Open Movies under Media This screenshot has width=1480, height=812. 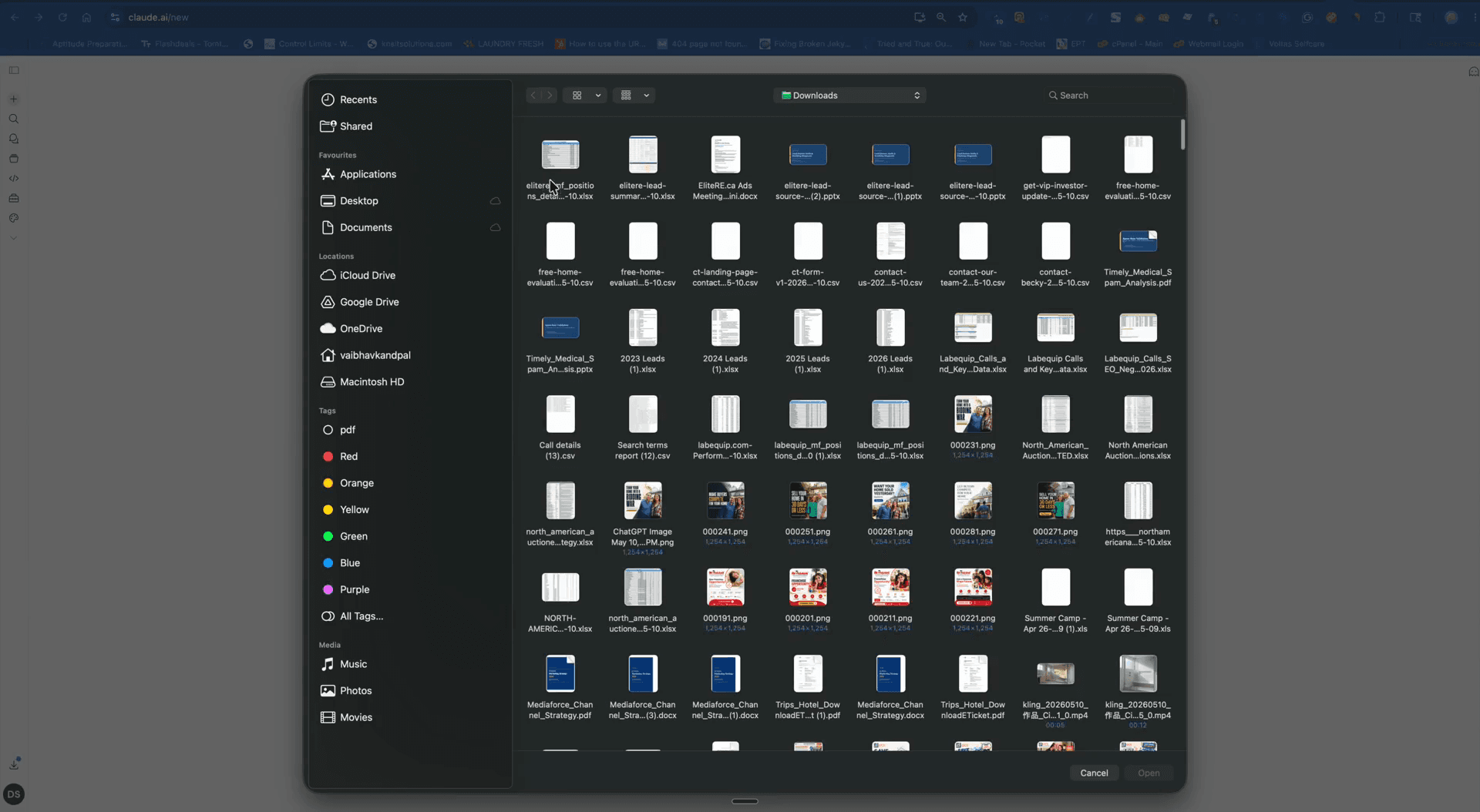point(346,717)
